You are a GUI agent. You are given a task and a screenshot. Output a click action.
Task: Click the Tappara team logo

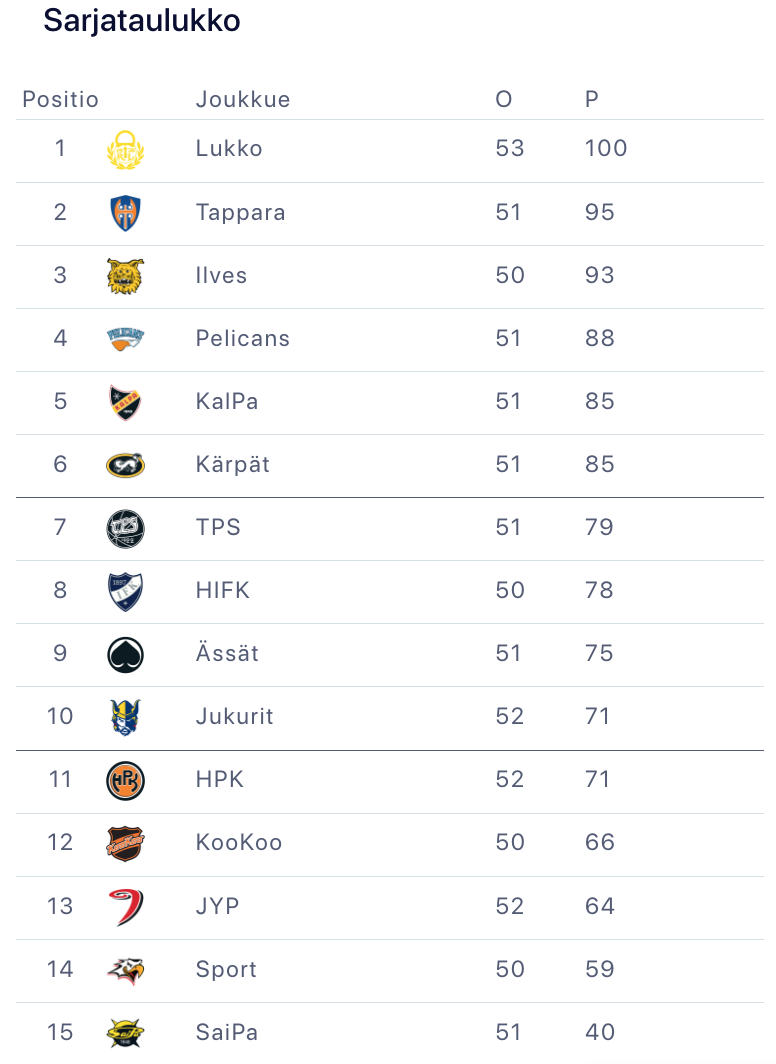pyautogui.click(x=125, y=213)
